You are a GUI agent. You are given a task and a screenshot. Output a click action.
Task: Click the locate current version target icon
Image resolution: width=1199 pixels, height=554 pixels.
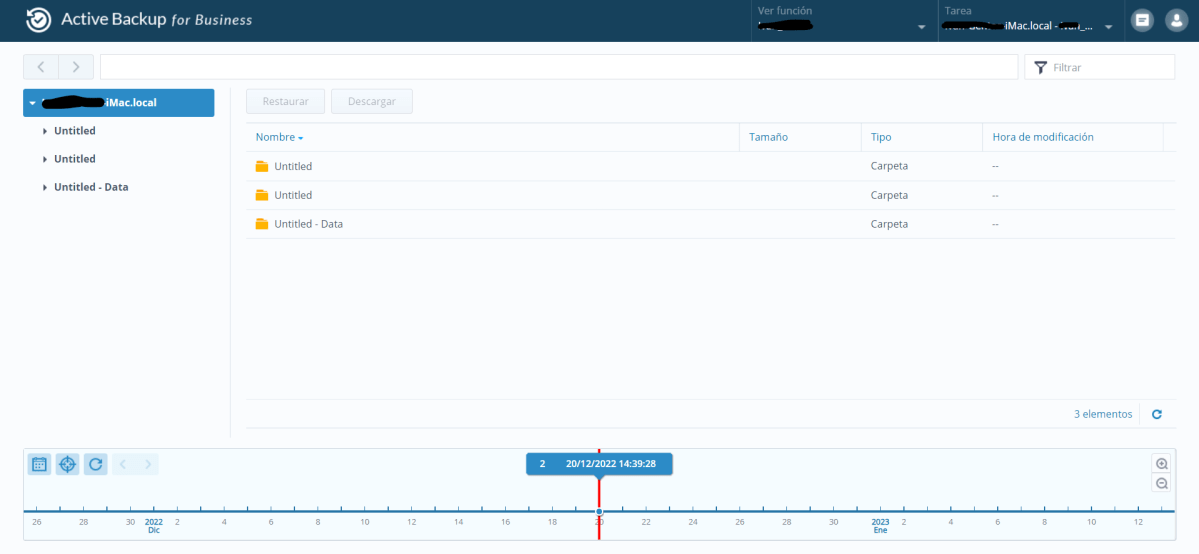[67, 464]
